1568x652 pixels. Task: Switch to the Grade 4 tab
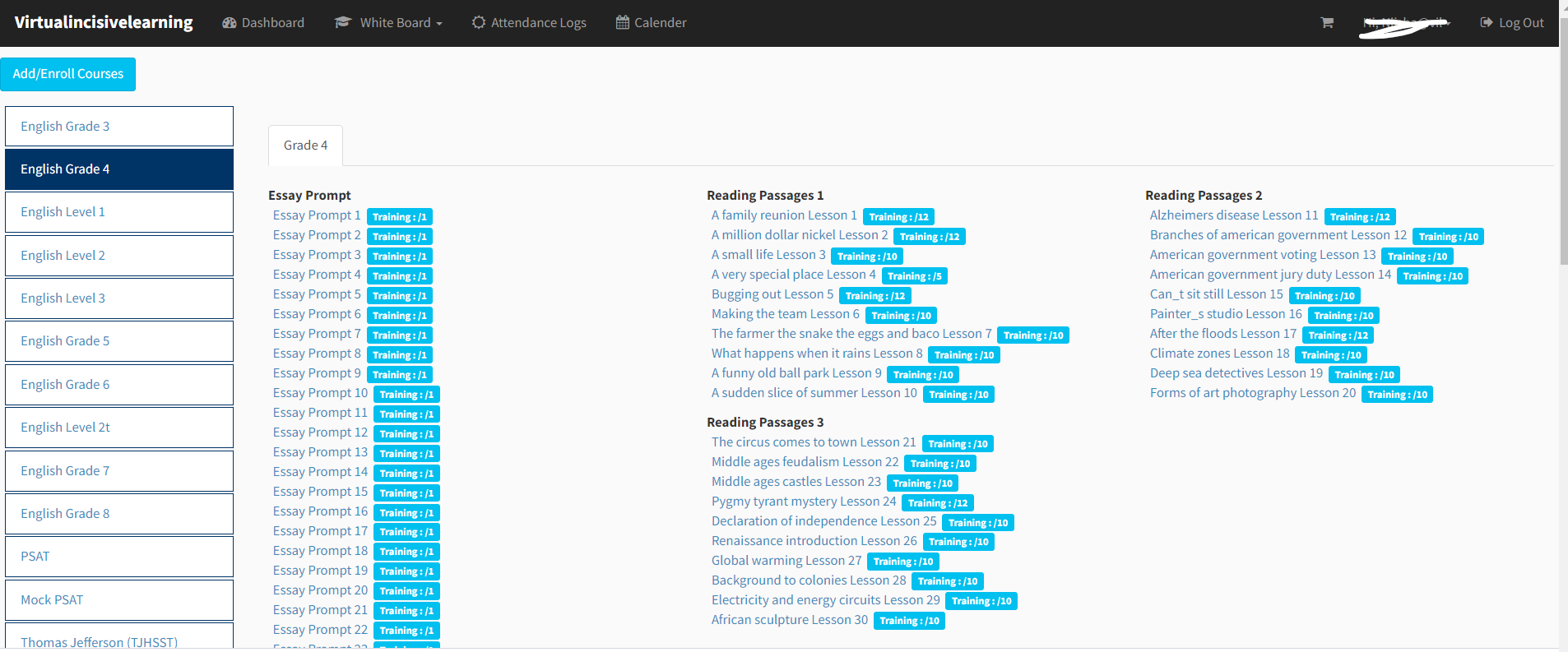305,146
